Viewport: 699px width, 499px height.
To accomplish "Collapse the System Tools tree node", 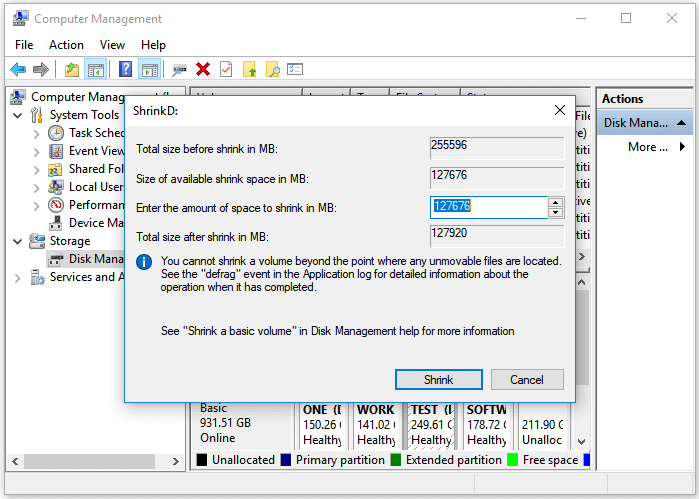I will click(18, 115).
